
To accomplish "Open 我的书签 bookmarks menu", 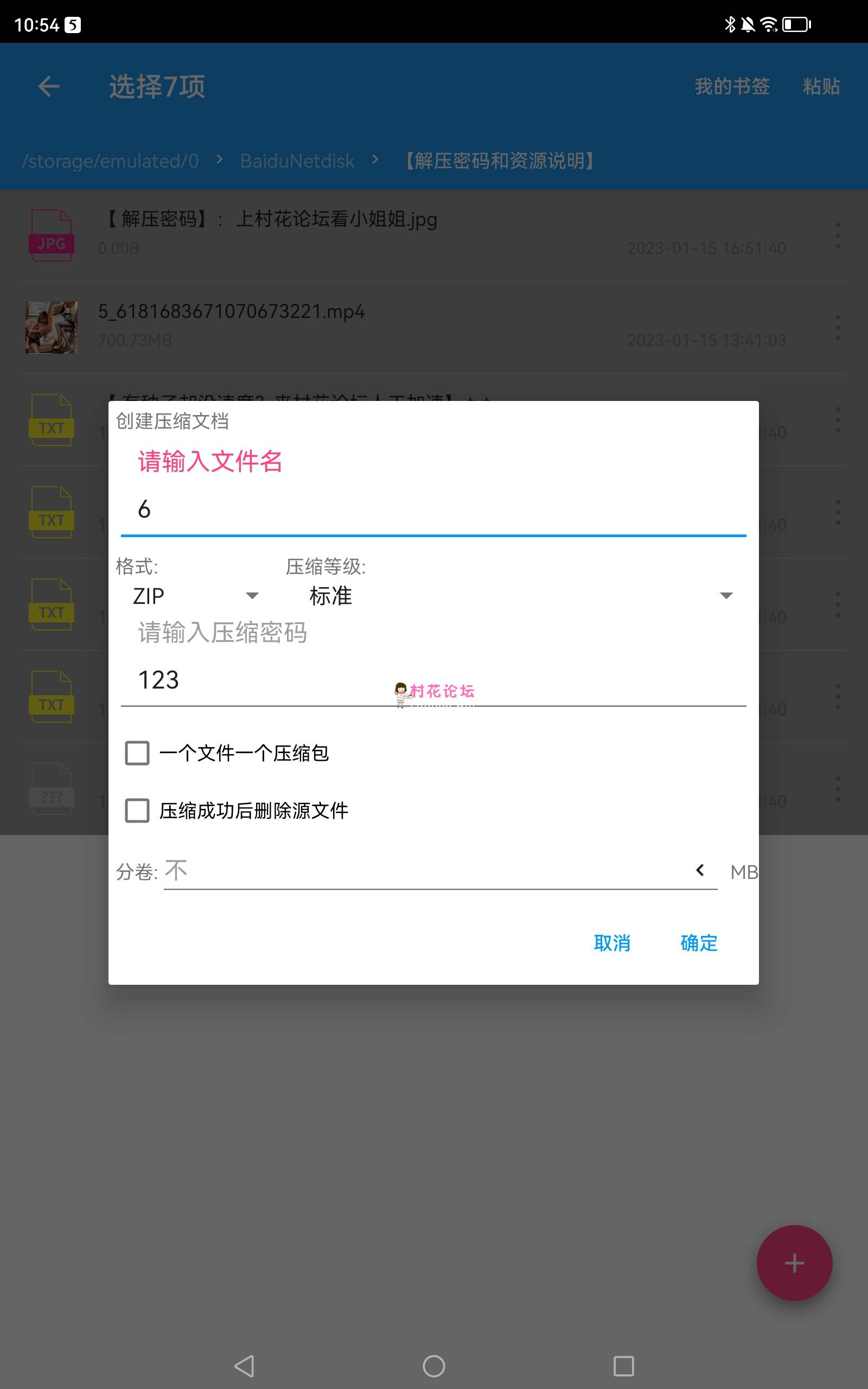I will click(732, 87).
